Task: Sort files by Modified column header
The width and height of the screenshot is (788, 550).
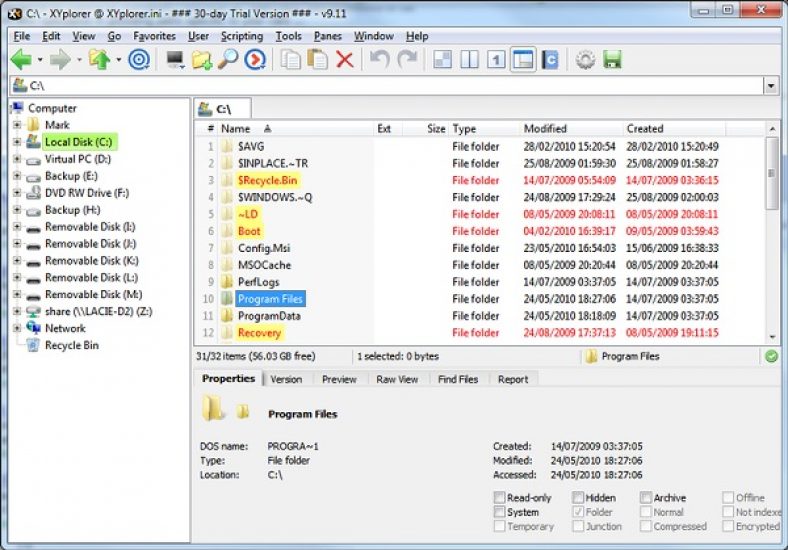Action: [545, 129]
